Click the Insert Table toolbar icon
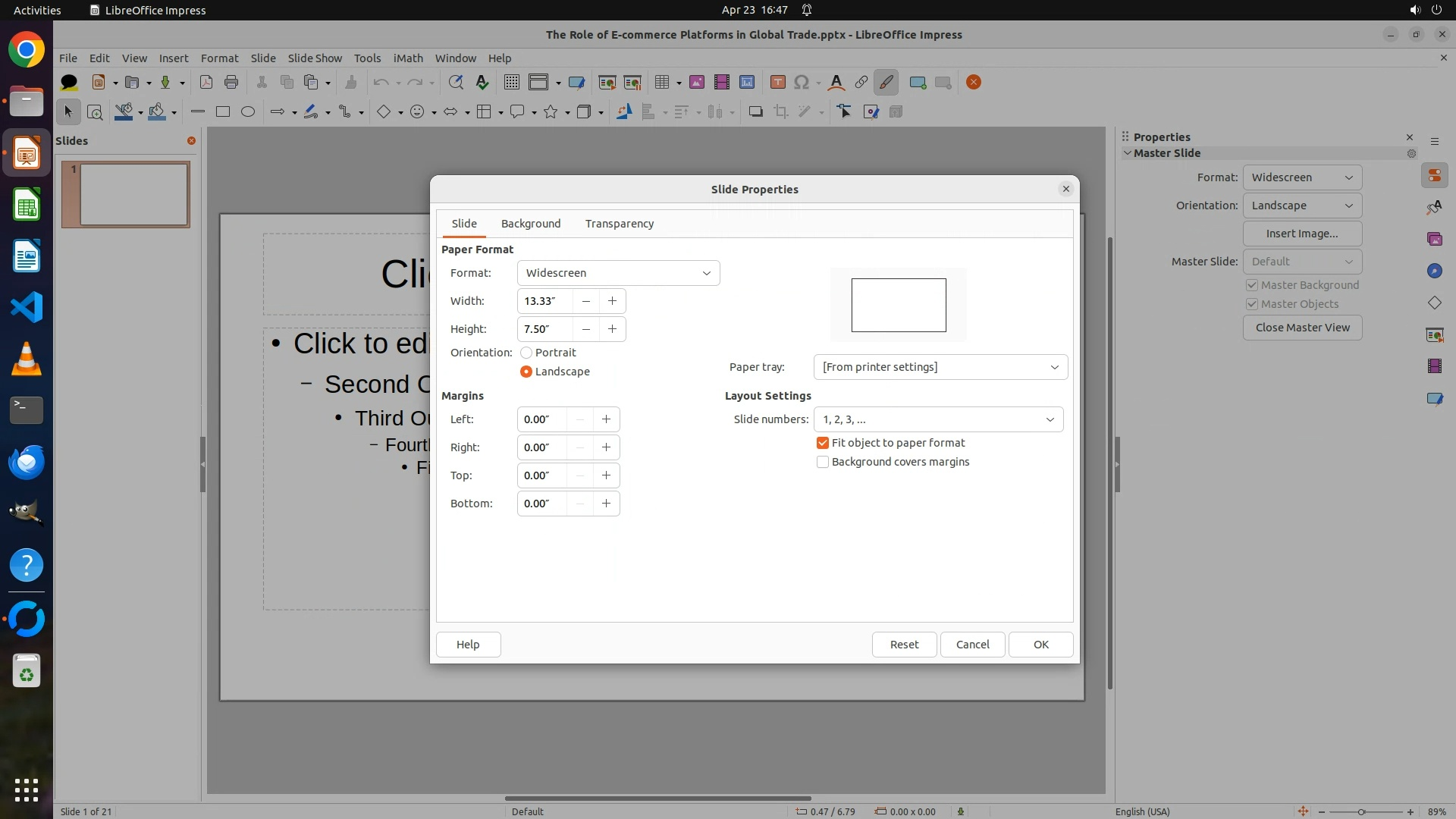The height and width of the screenshot is (819, 1456). (x=661, y=83)
